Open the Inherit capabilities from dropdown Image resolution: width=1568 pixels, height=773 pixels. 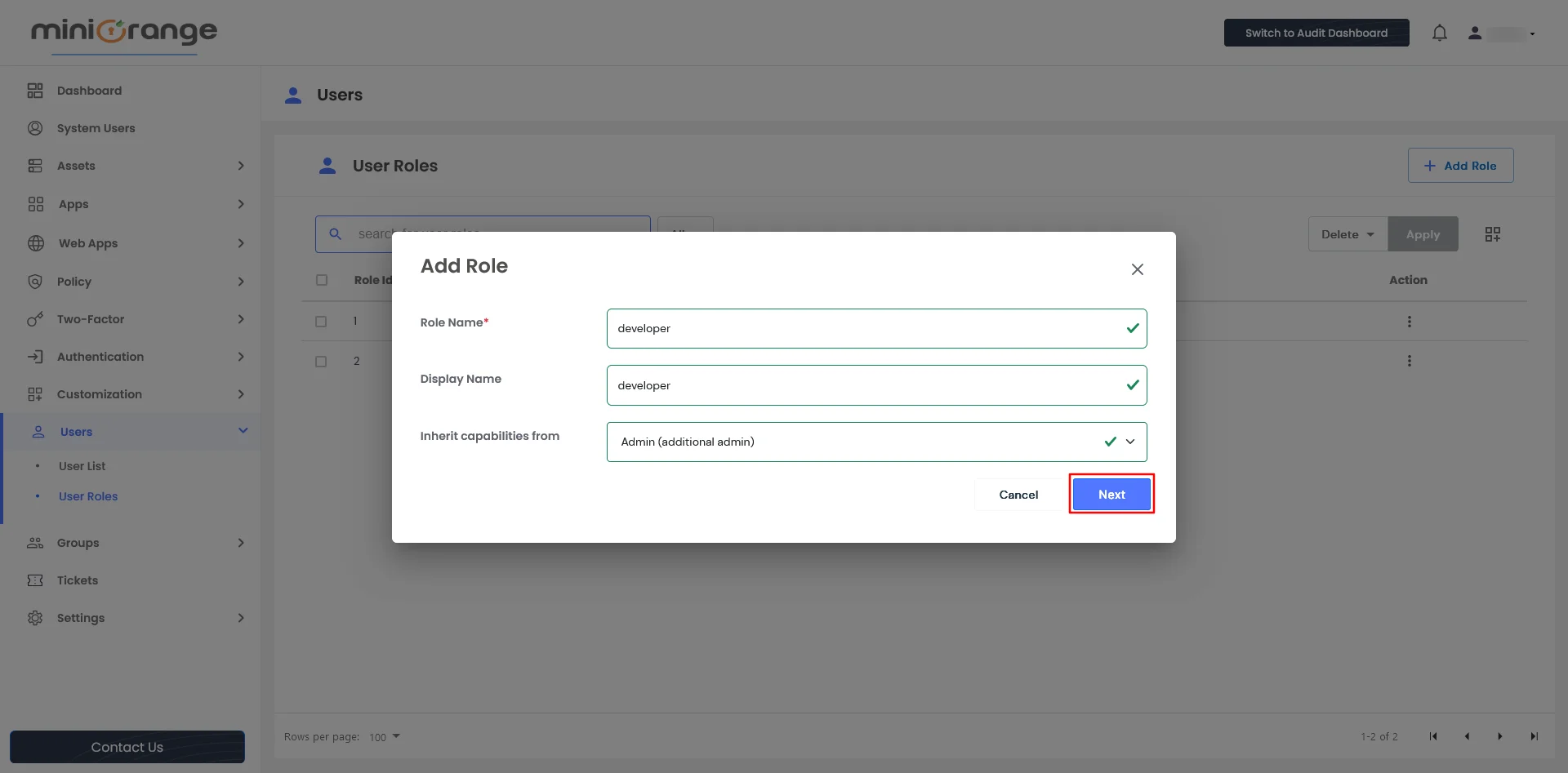(x=1129, y=442)
